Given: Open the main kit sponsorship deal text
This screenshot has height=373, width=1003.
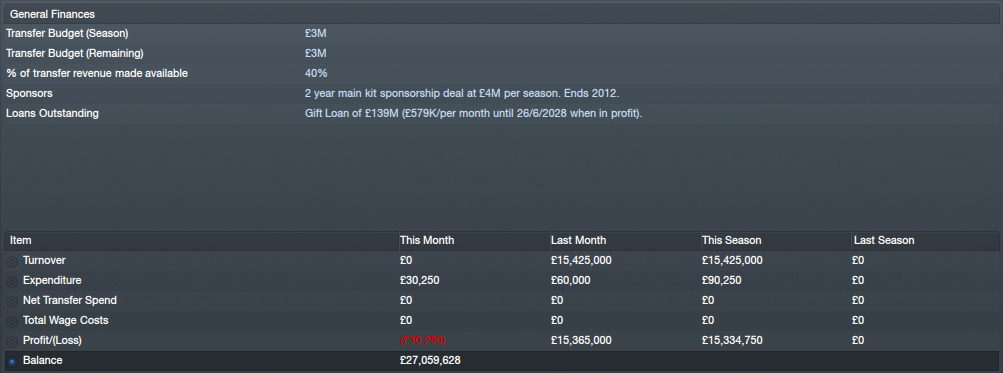Looking at the screenshot, I should pyautogui.click(x=462, y=93).
